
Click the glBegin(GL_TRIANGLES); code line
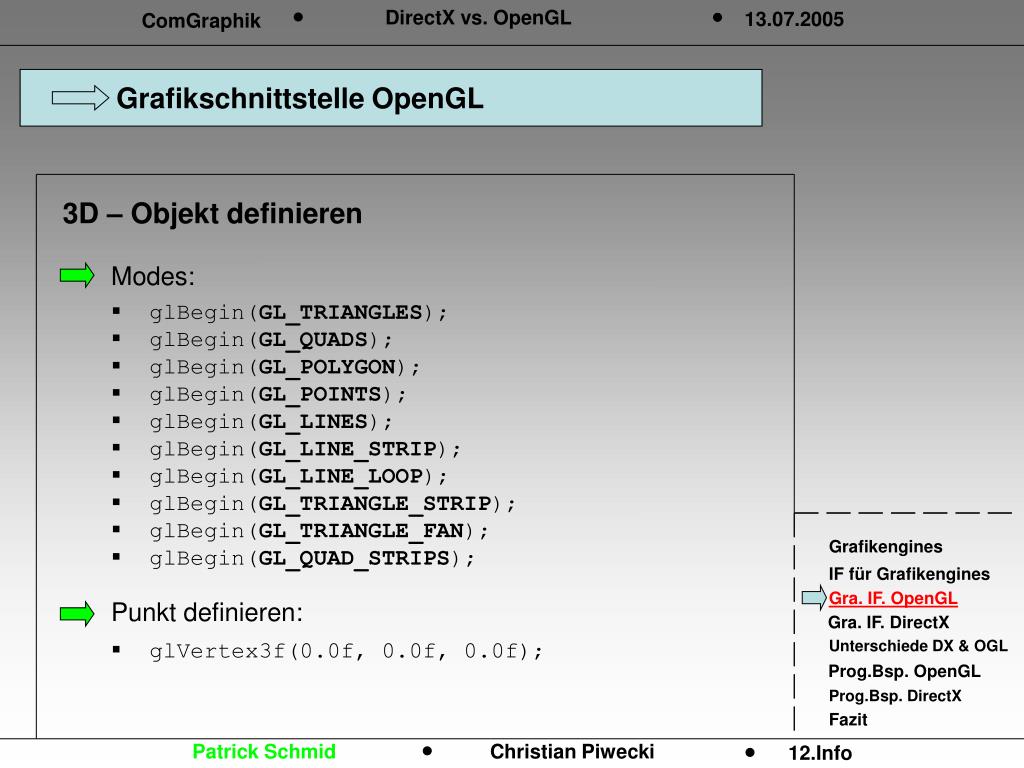pos(298,313)
